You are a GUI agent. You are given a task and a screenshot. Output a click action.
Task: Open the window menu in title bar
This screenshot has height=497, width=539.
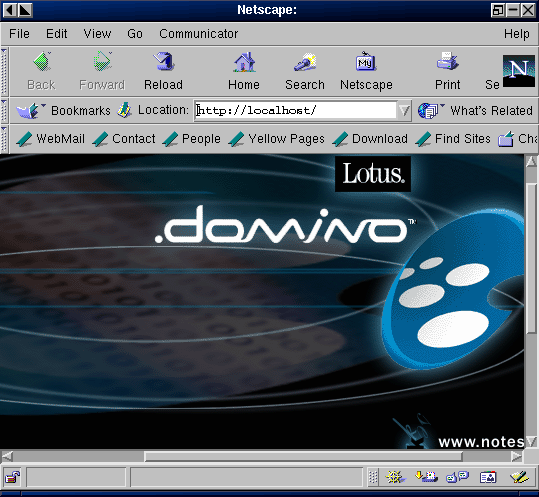pyautogui.click(x=10, y=10)
